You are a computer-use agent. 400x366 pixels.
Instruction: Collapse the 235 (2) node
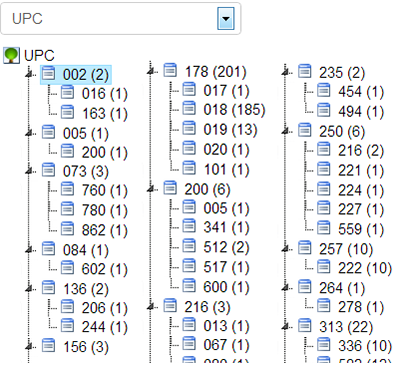tap(286, 72)
